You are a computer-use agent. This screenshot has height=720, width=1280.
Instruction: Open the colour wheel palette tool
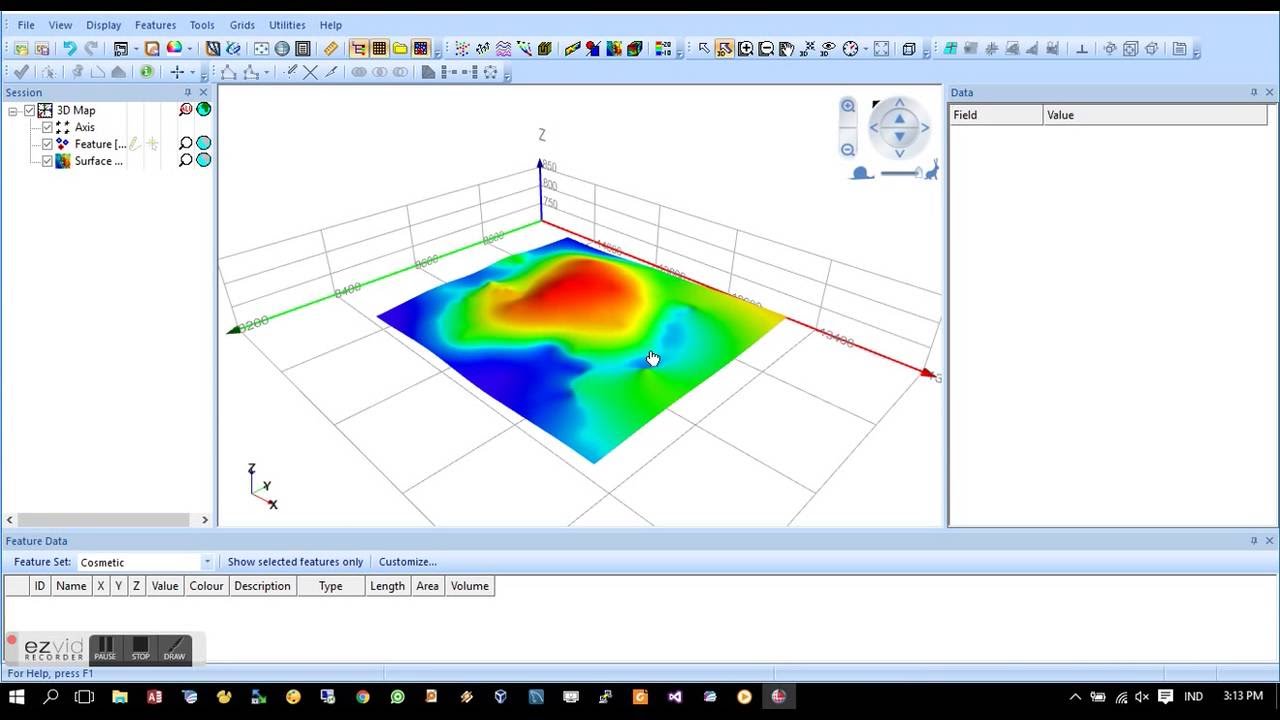(x=174, y=48)
